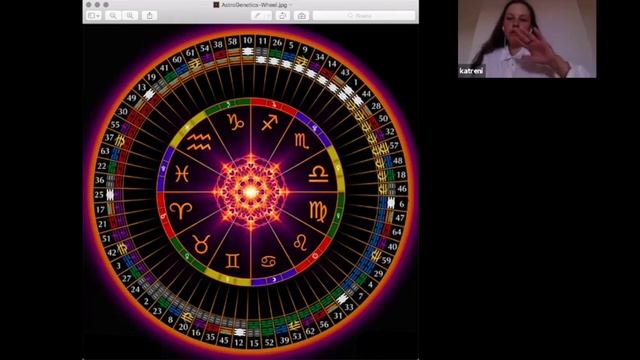Screen dimensions: 640x360
Task: Rotate the image with the rotate button
Action: click(x=282, y=16)
